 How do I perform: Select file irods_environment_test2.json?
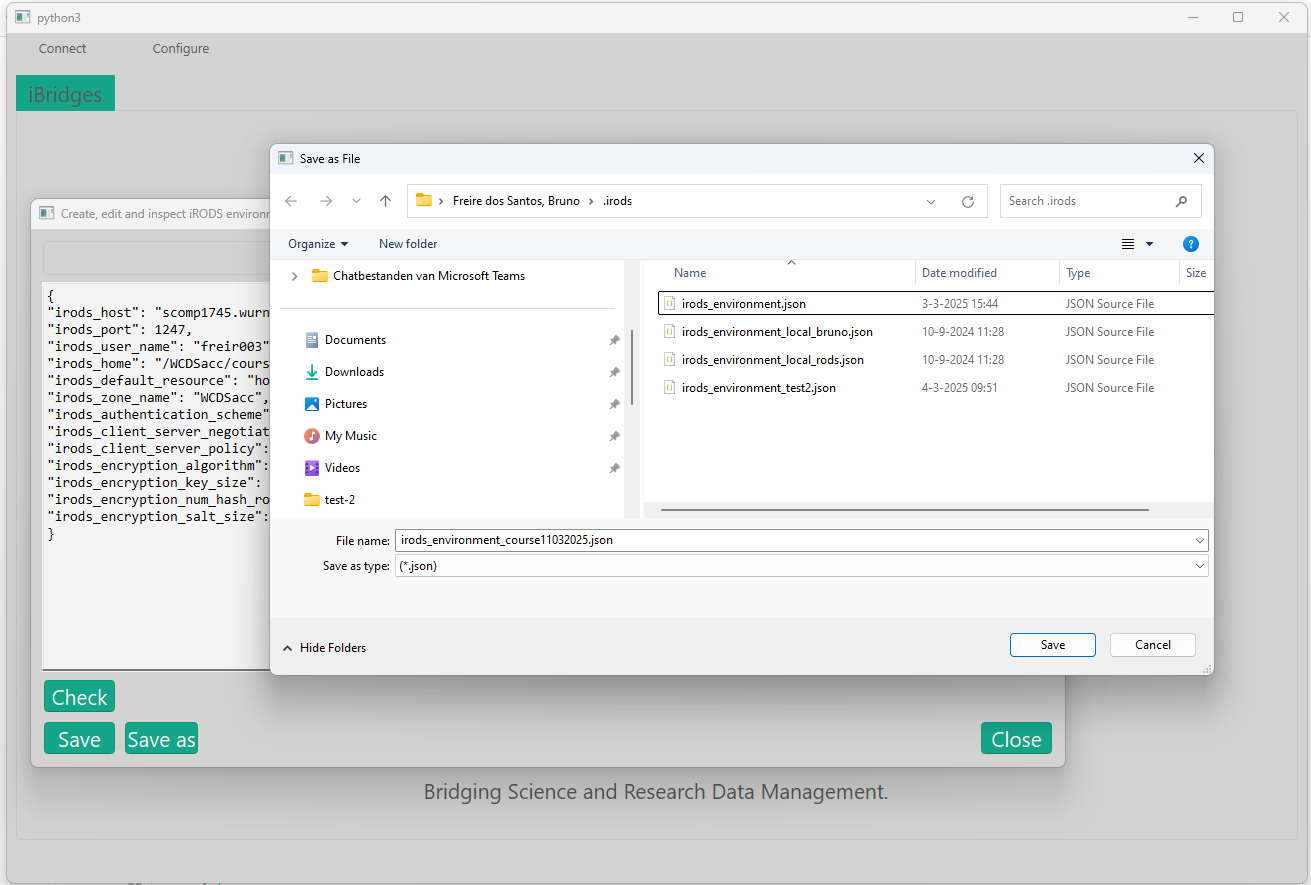759,388
